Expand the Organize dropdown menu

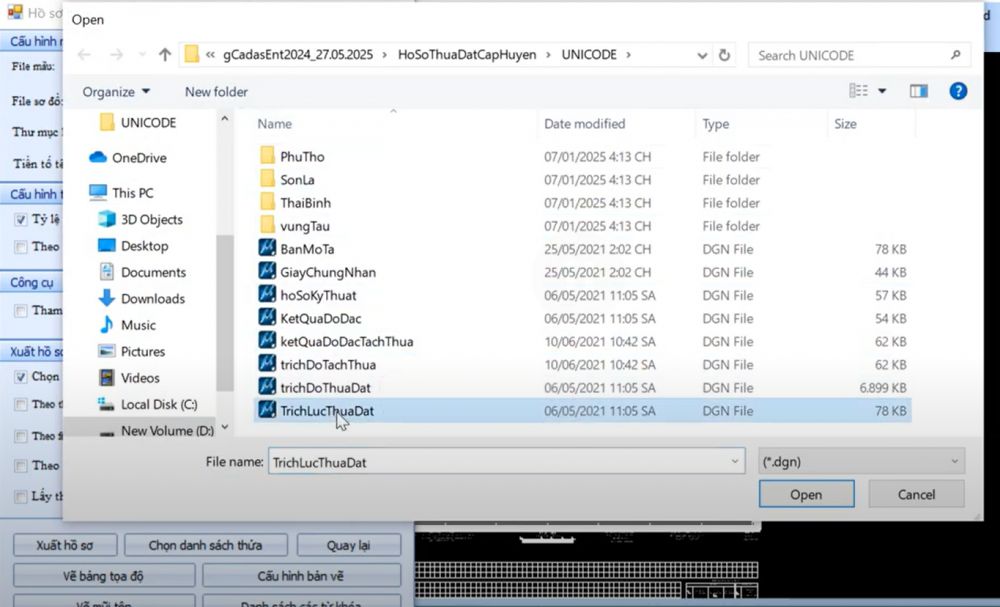pyautogui.click(x=116, y=92)
